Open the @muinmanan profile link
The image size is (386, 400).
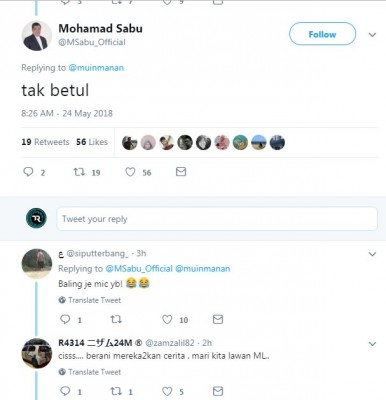coord(96,68)
